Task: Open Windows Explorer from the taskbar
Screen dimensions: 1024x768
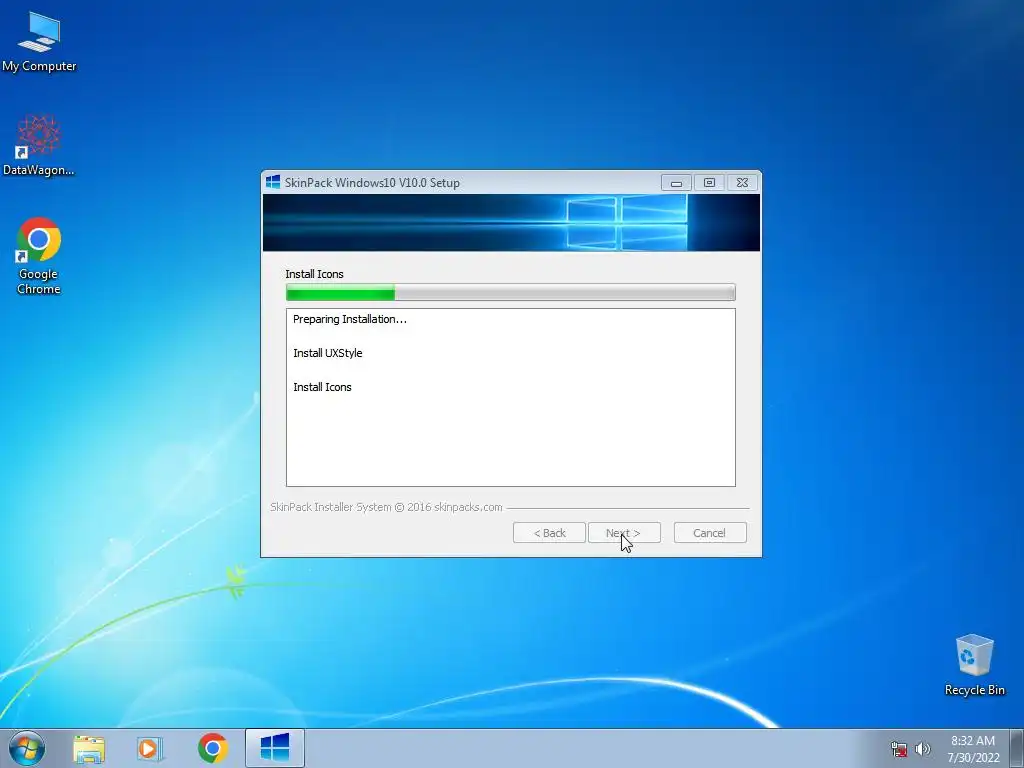Action: pos(89,748)
